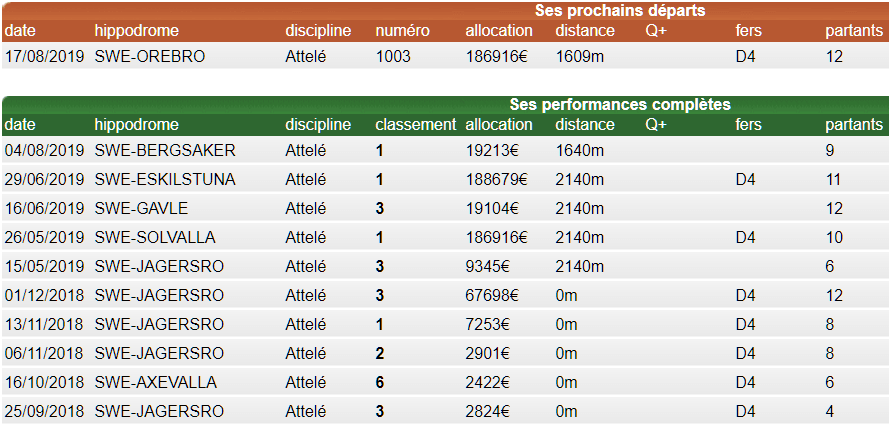Click 'fers' column header in departures table
This screenshot has height=426, width=889.
[749, 31]
